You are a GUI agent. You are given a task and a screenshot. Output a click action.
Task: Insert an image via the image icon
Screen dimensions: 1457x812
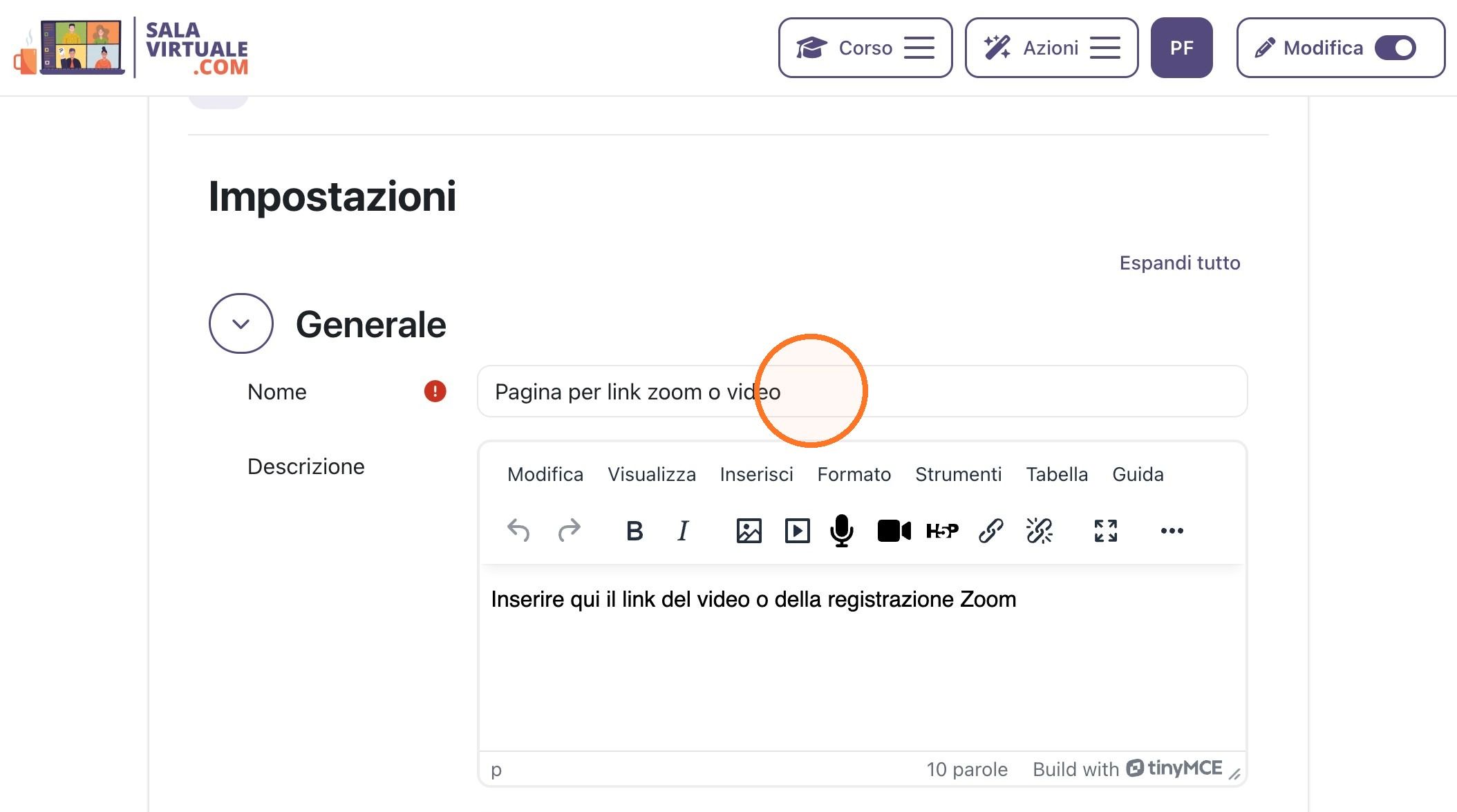coord(749,531)
